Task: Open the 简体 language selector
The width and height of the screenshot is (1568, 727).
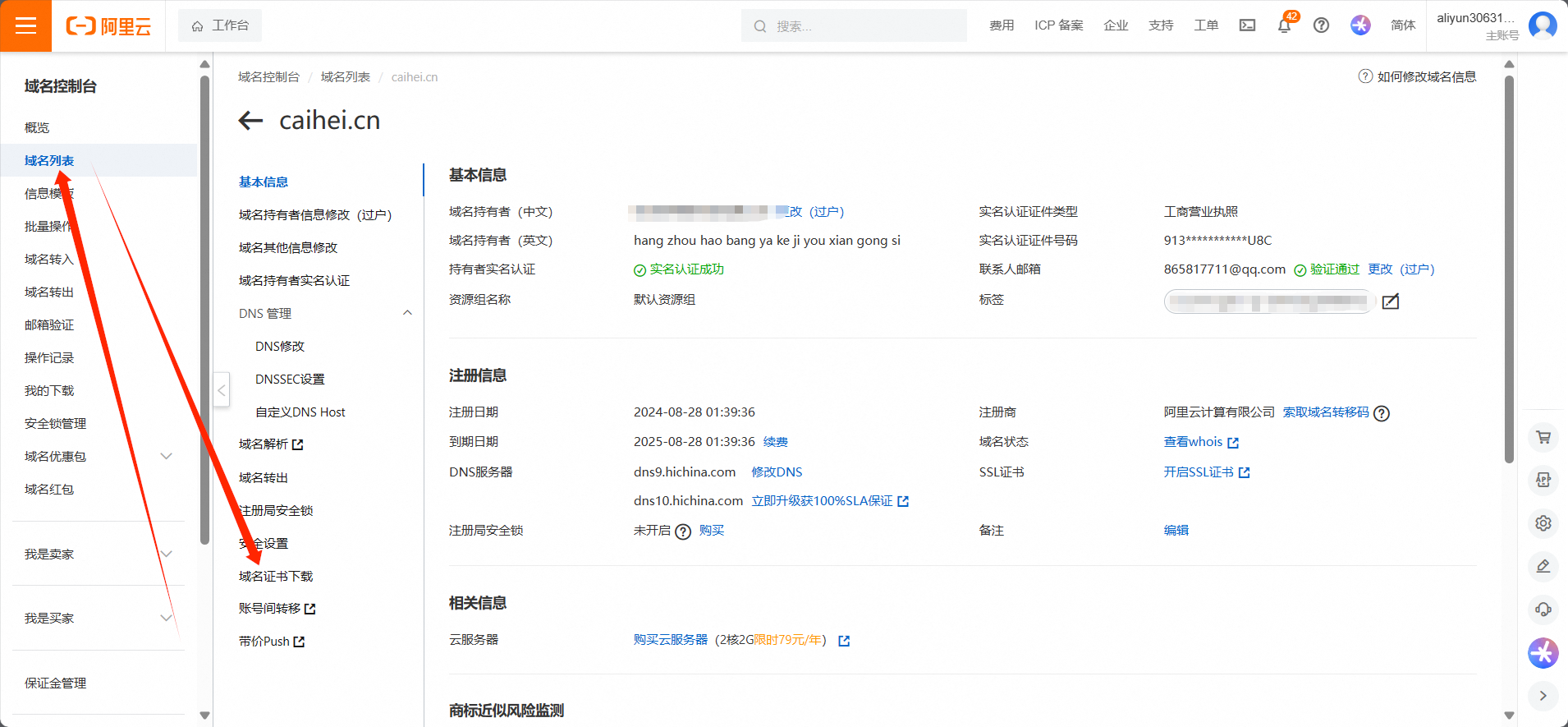Action: 1403,25
